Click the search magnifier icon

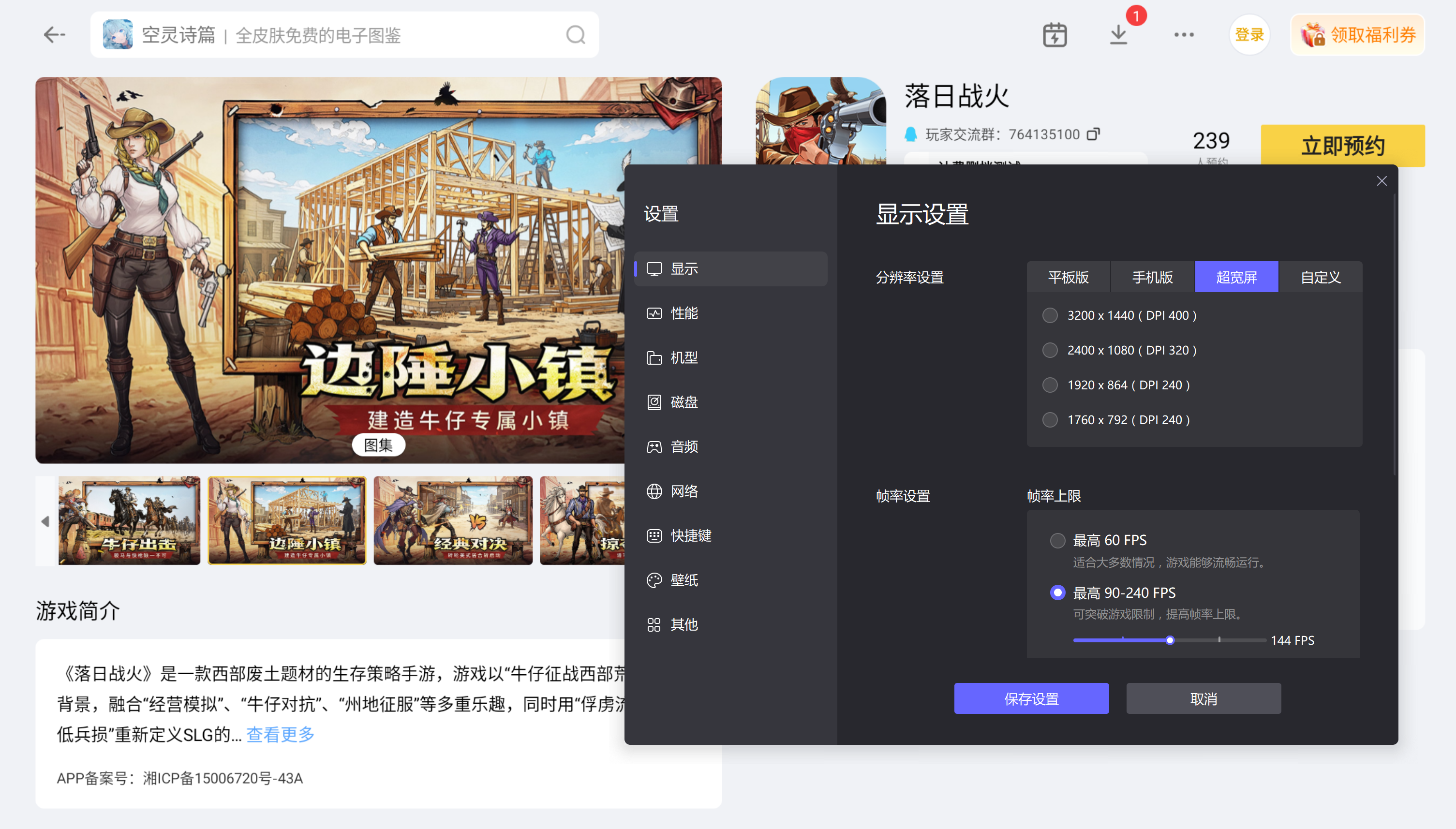575,35
